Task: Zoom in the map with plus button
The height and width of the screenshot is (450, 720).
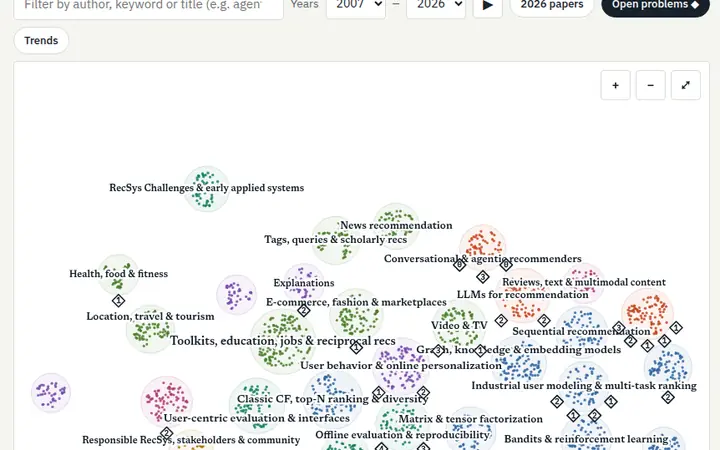Action: click(x=615, y=85)
